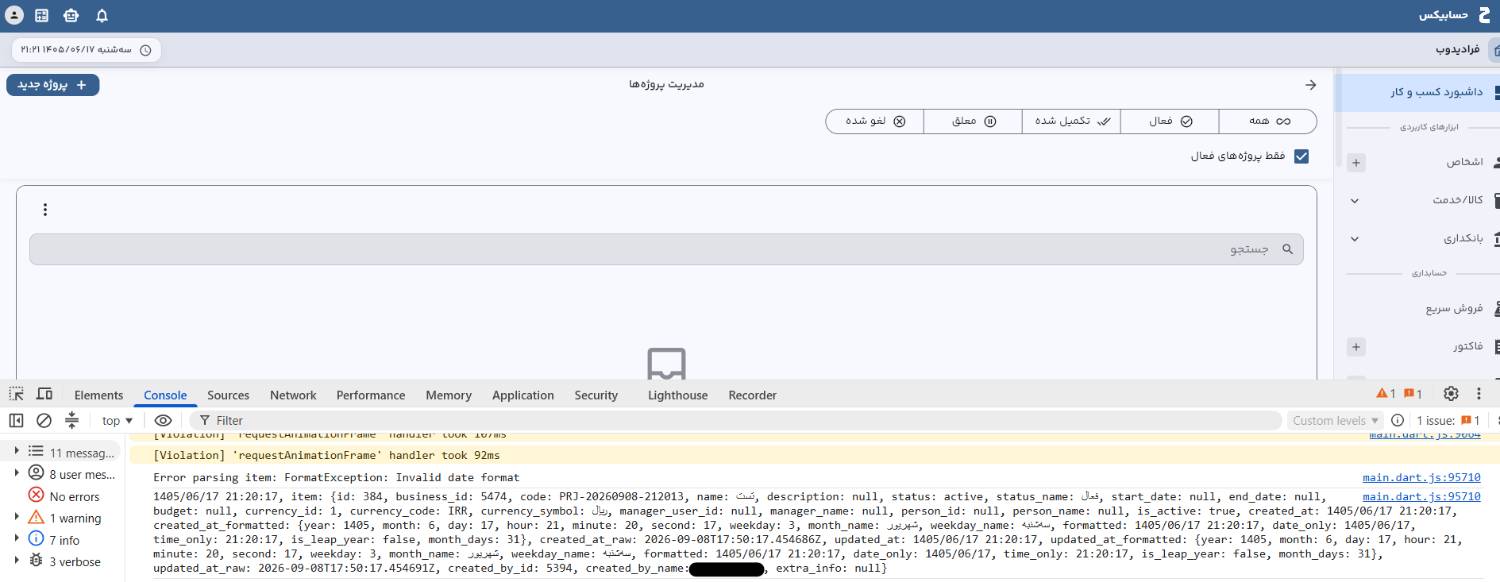1500x582 pixels.
Task: Click the project جستجو search field
Action: 667,249
